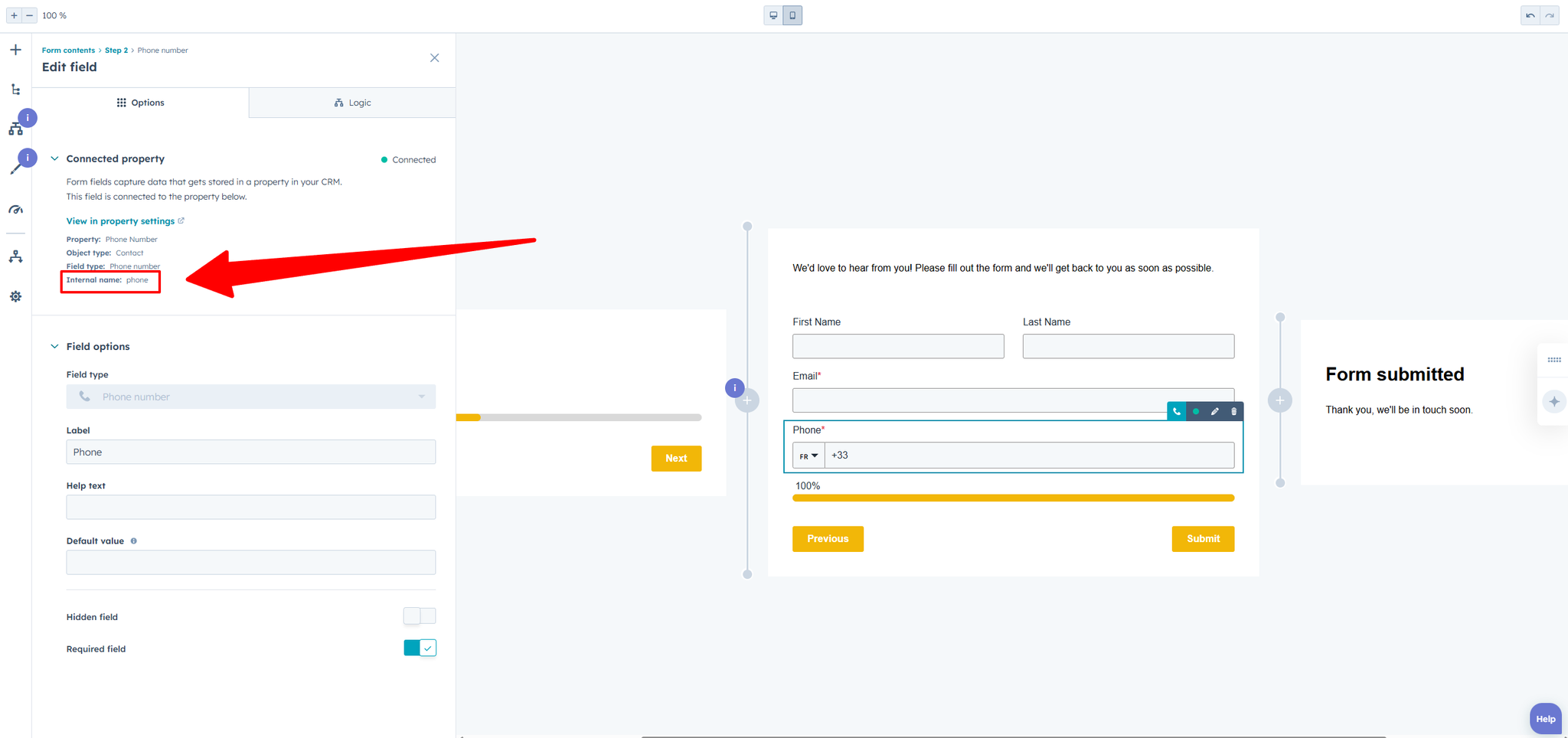The image size is (1568, 738).
Task: Open the FR country code dropdown
Action: pos(808,456)
